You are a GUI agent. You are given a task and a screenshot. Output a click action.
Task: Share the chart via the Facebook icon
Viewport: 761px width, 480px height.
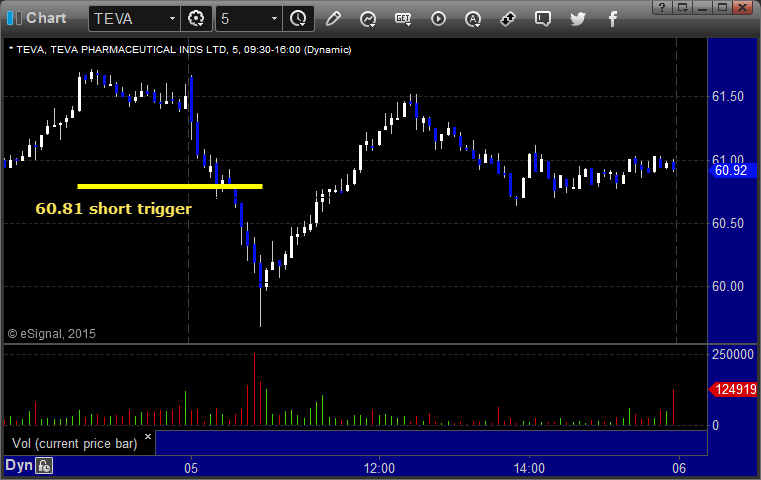pos(612,19)
